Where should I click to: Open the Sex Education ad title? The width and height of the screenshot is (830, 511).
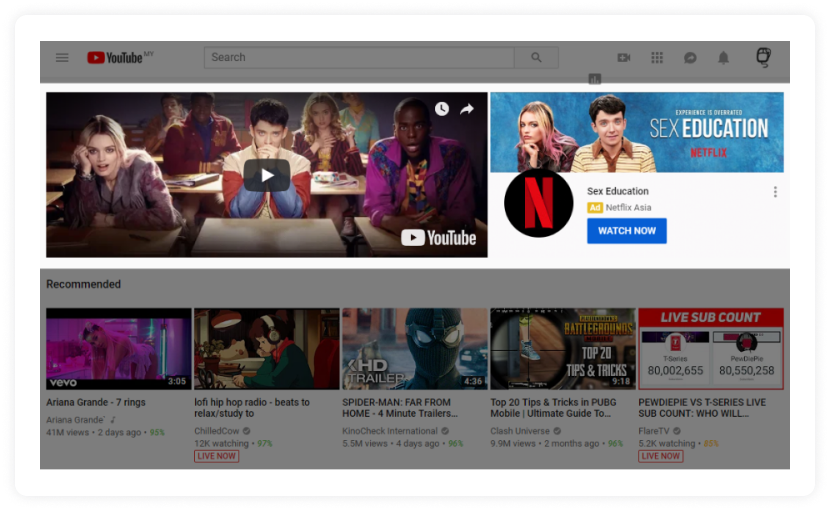pos(617,191)
